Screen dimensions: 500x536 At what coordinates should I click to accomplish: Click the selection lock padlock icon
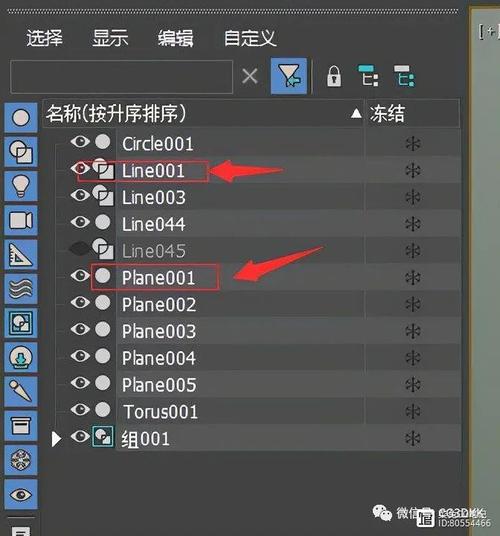coord(334,76)
